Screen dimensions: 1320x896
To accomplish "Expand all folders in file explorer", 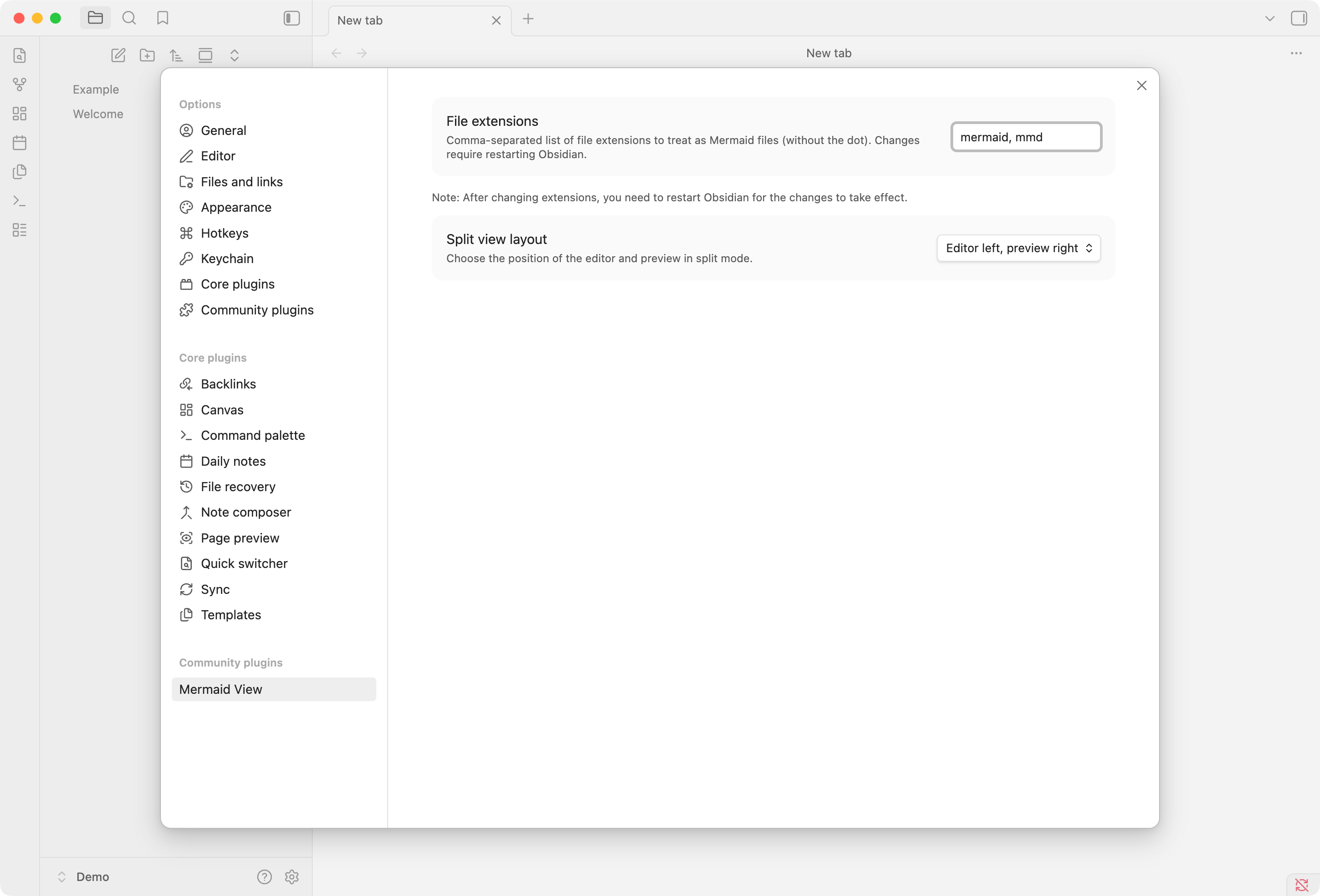I will 234,55.
